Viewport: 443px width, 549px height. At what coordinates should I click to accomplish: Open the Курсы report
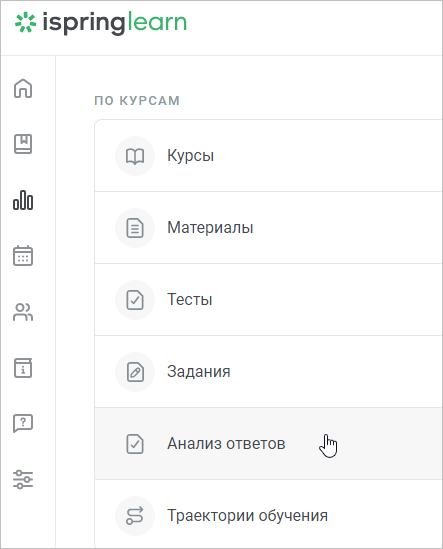click(269, 156)
